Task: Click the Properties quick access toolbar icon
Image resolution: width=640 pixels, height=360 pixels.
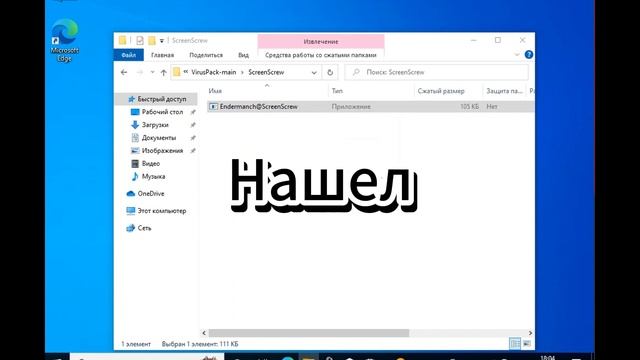Action: (140, 40)
